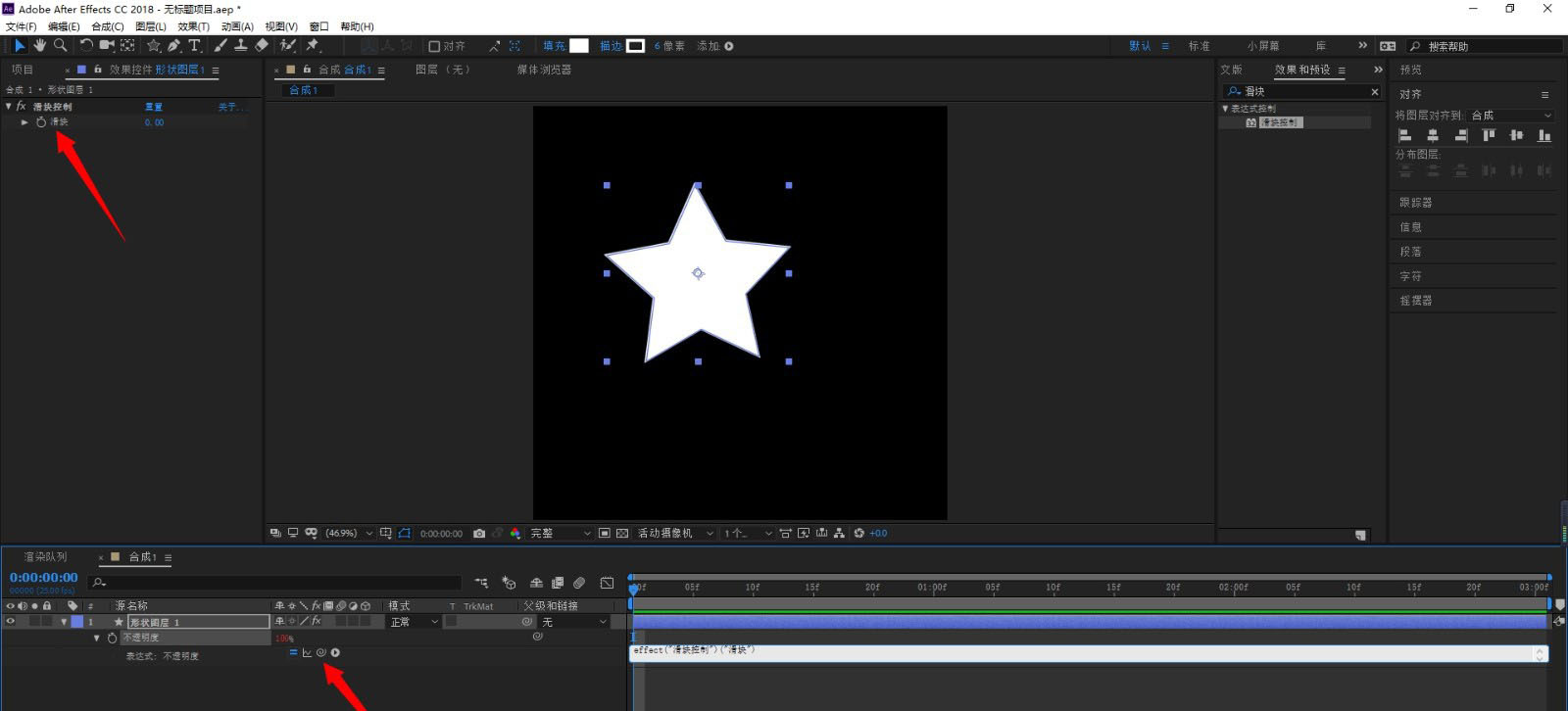
Task: Select the Unified Camera tool
Action: click(x=107, y=46)
